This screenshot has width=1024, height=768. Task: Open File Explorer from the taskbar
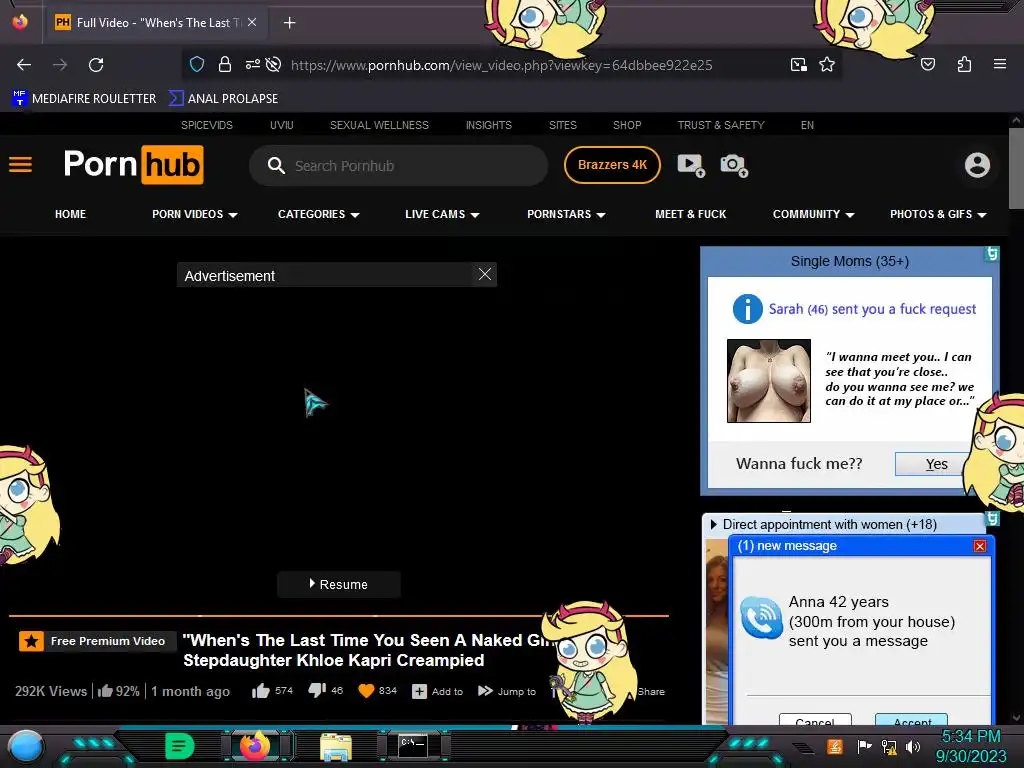tap(336, 747)
